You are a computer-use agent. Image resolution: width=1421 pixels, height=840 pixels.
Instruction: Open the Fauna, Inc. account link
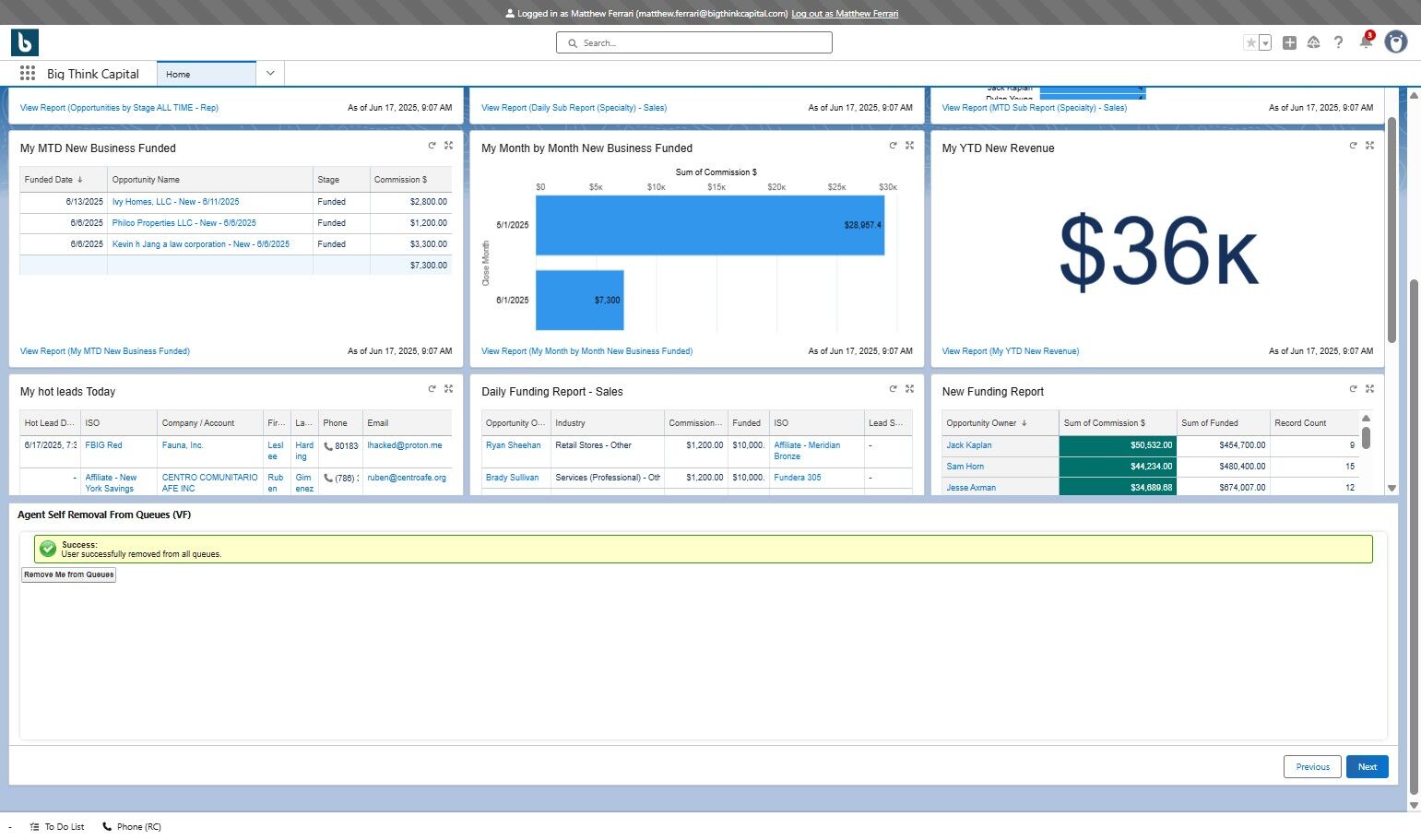click(x=183, y=445)
